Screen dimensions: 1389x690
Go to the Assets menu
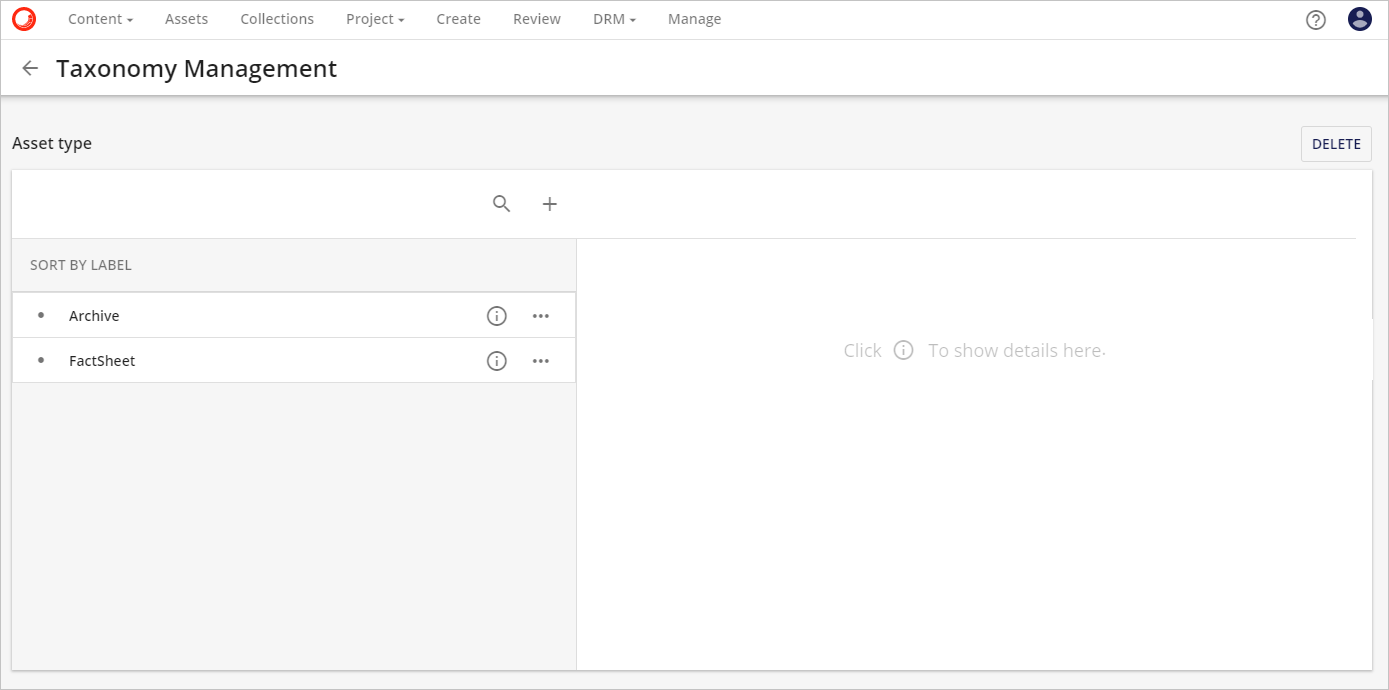point(186,19)
